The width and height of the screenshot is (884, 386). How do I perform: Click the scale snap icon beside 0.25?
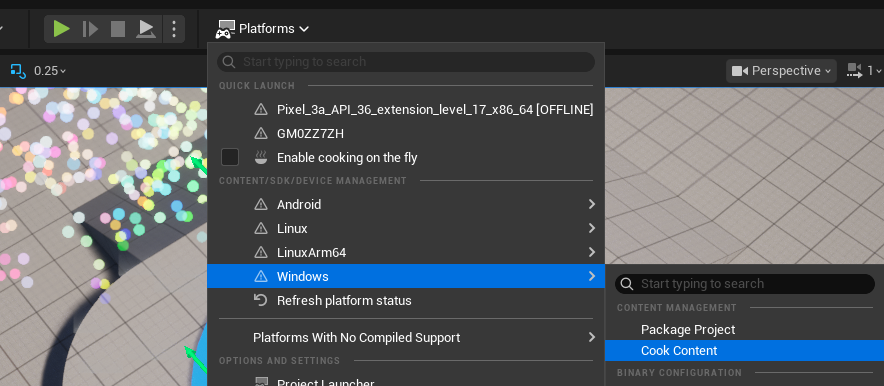point(19,71)
